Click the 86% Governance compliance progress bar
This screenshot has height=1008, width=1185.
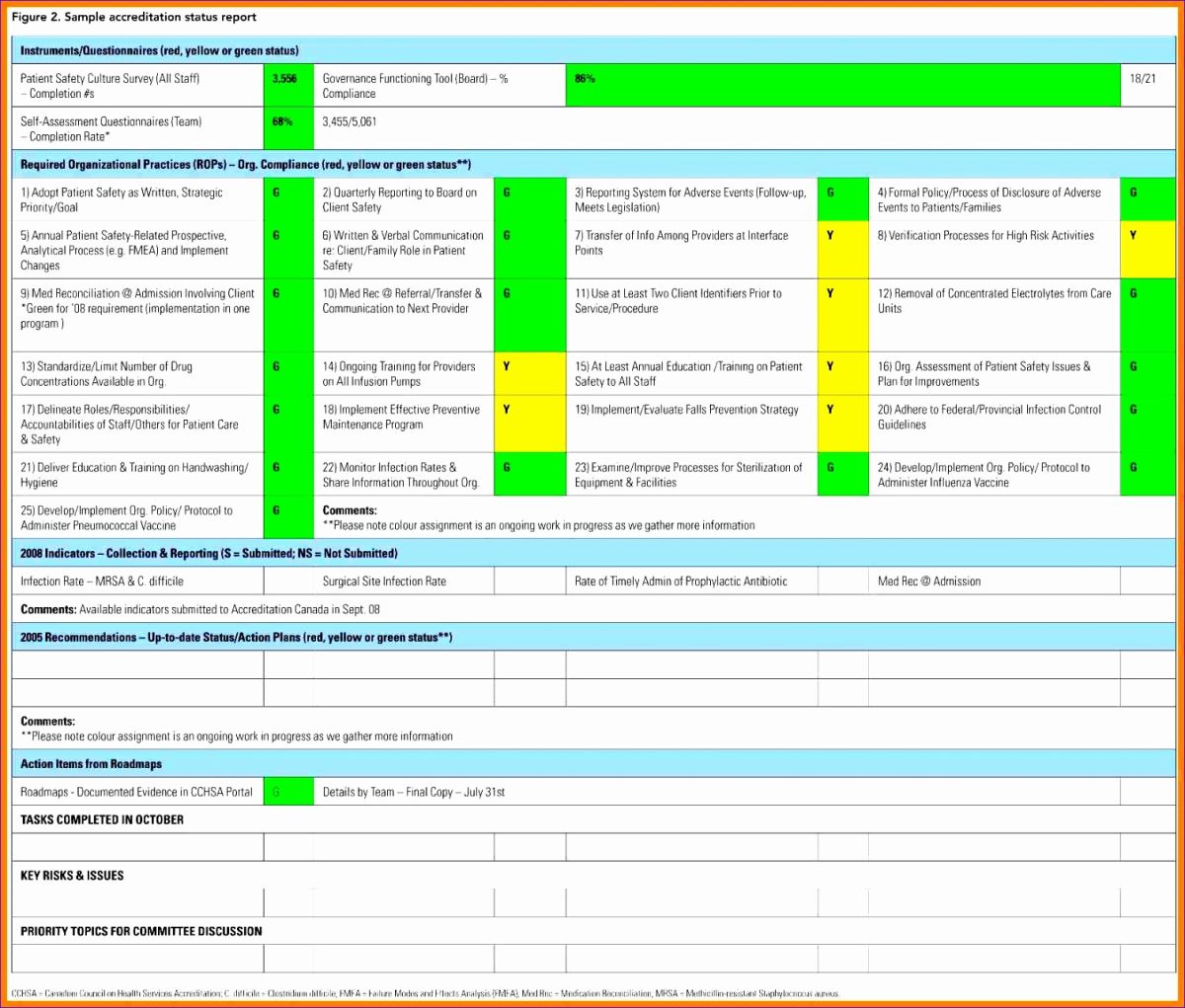(x=839, y=85)
